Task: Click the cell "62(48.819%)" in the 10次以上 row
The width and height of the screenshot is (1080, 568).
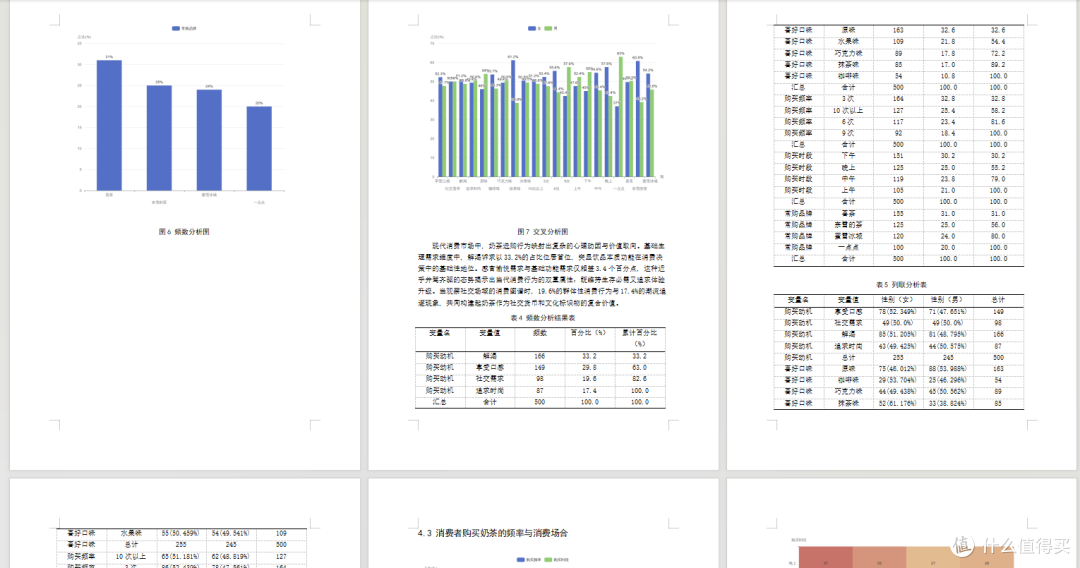Action: click(x=231, y=556)
